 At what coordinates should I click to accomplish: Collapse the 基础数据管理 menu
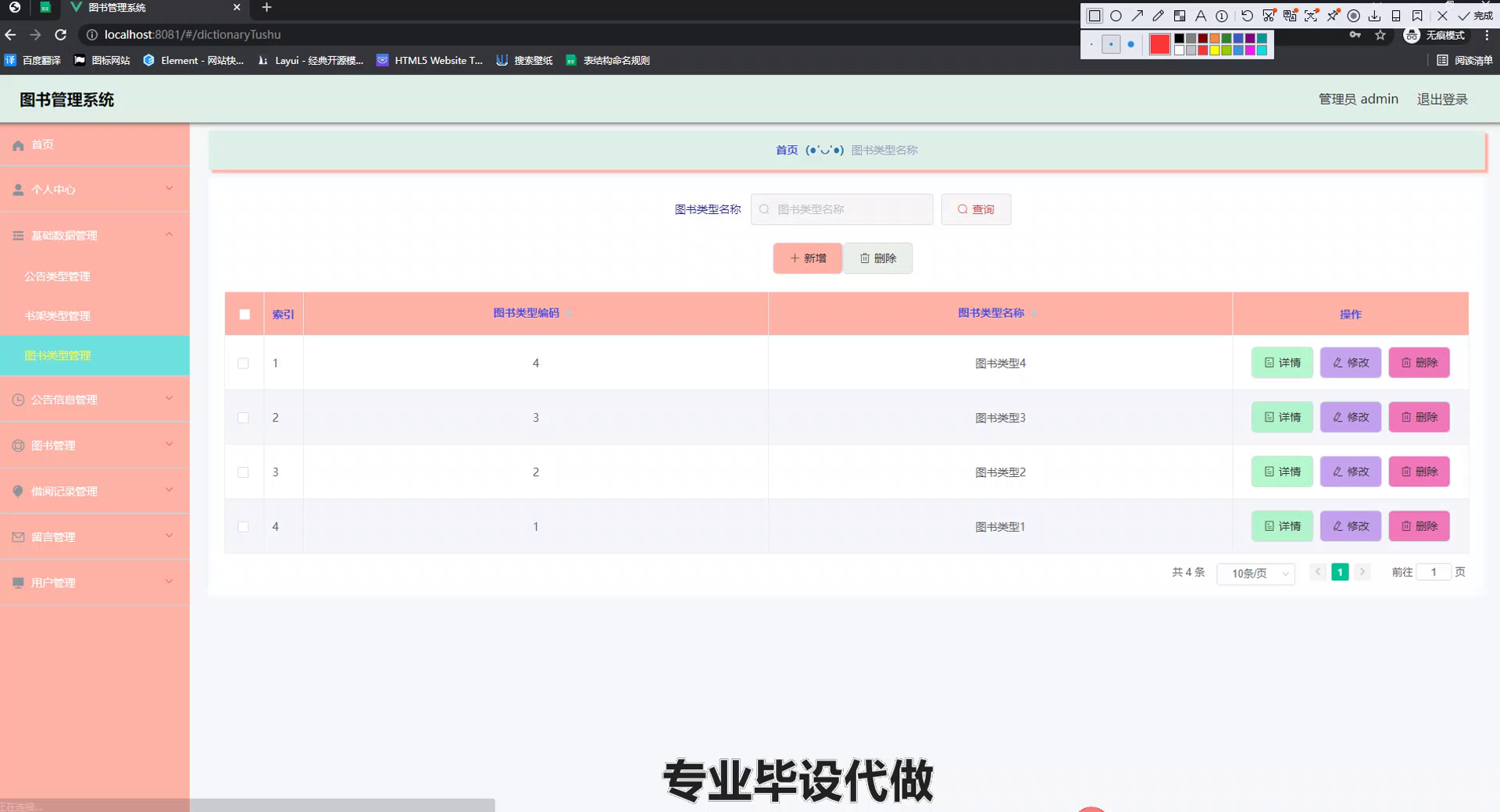tap(95, 235)
